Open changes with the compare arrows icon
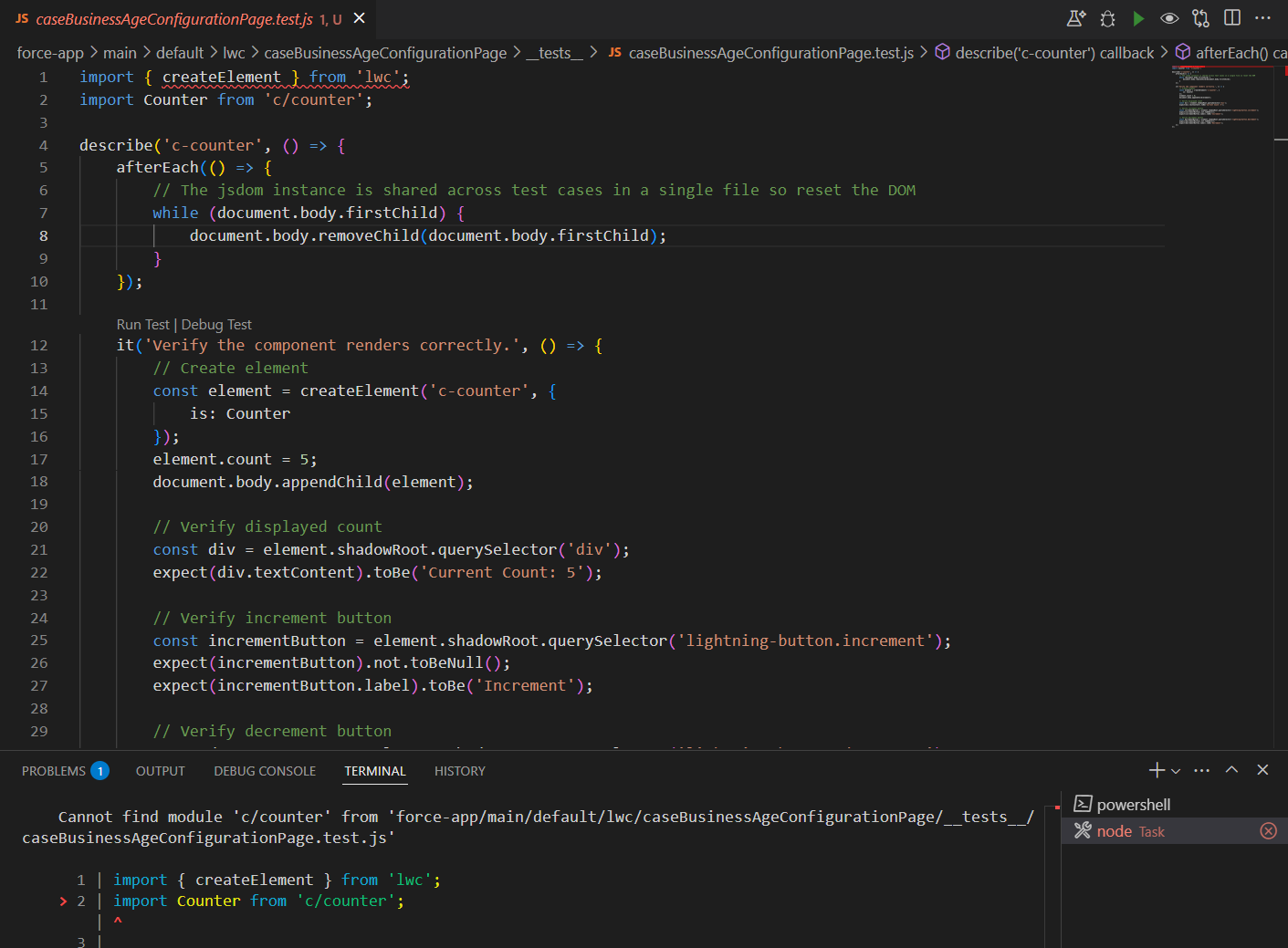The height and width of the screenshot is (948, 1288). pos(1200,18)
